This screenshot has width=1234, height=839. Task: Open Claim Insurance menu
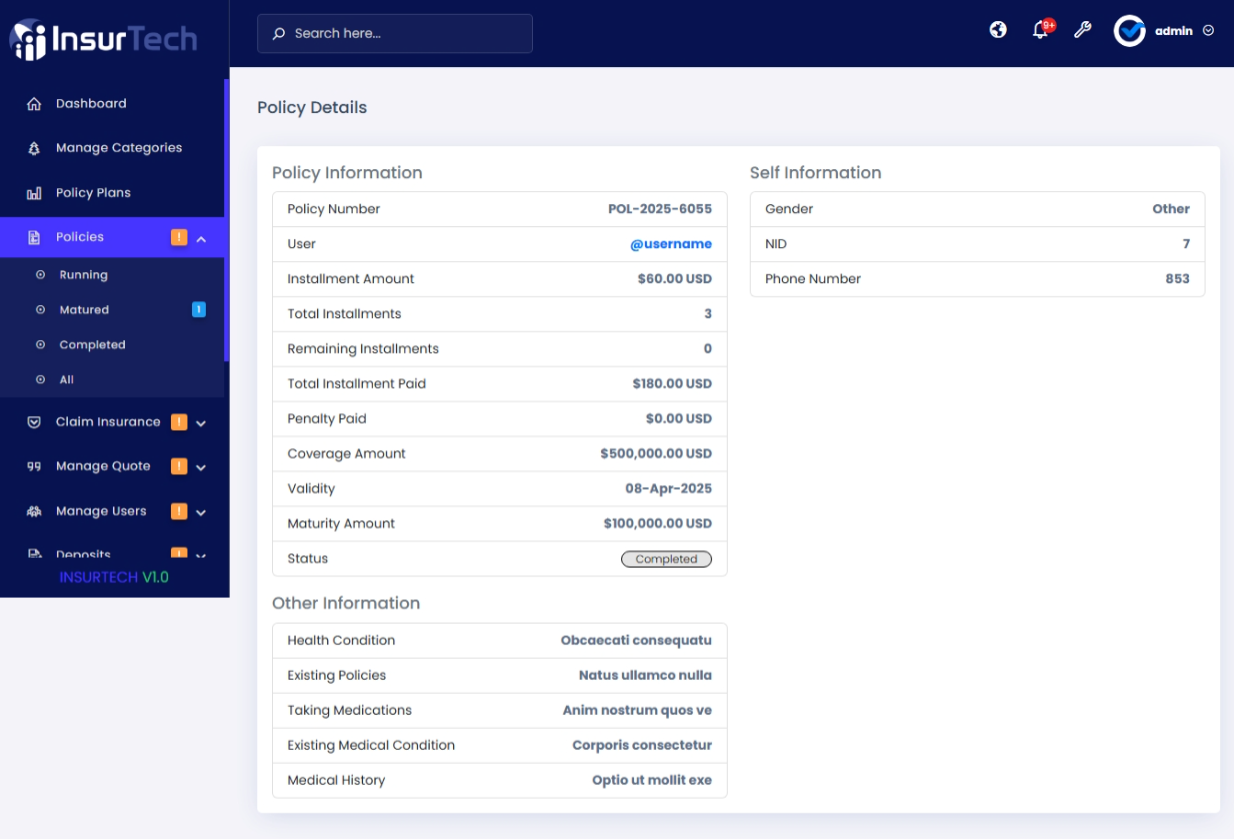pos(108,422)
